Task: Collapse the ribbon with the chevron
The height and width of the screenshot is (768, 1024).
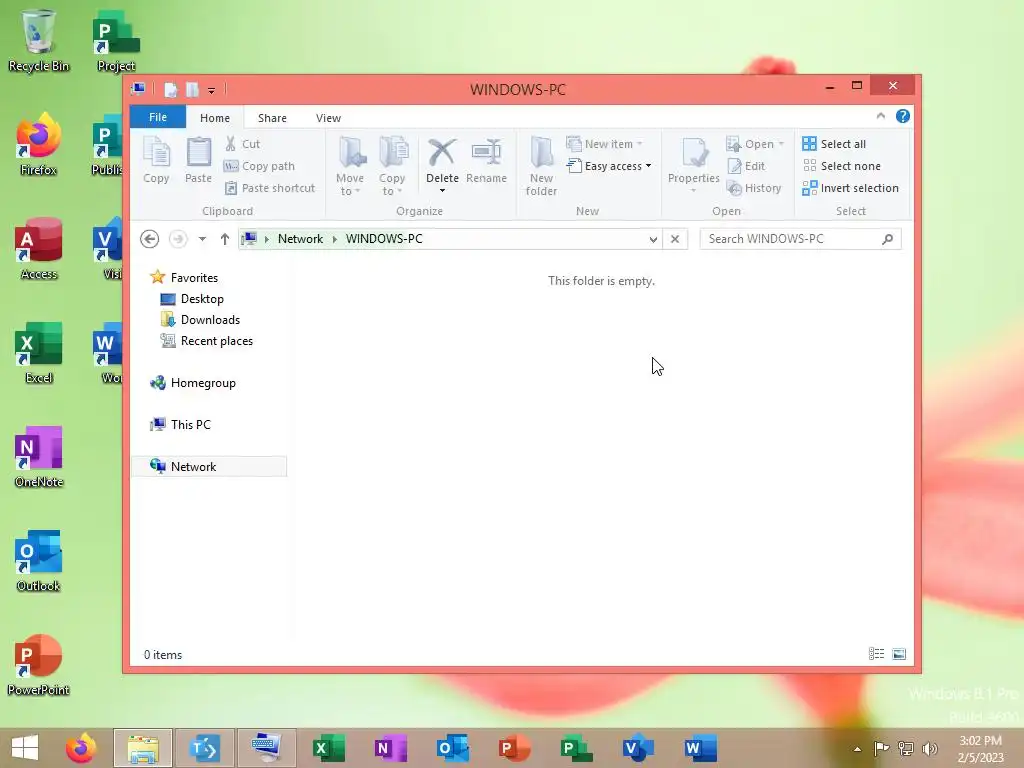Action: pyautogui.click(x=880, y=116)
